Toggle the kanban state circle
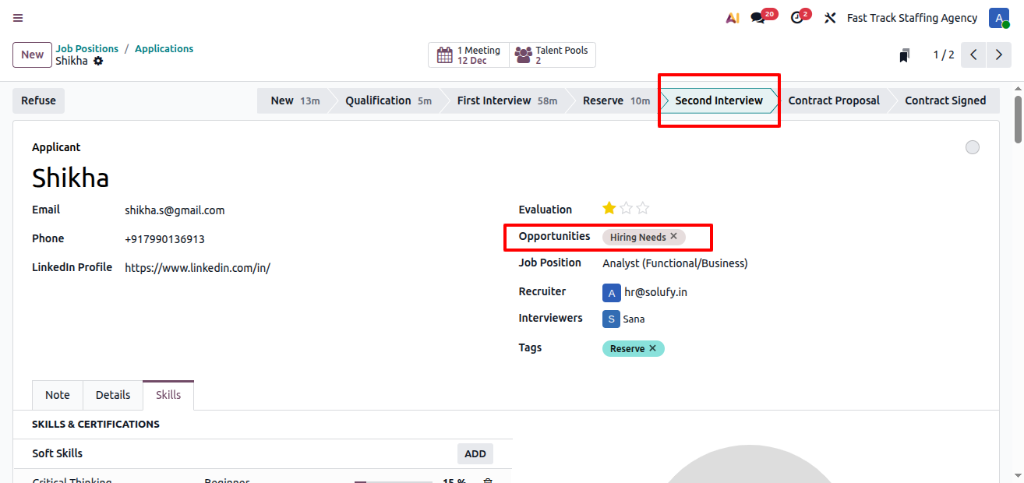 pyautogui.click(x=972, y=148)
